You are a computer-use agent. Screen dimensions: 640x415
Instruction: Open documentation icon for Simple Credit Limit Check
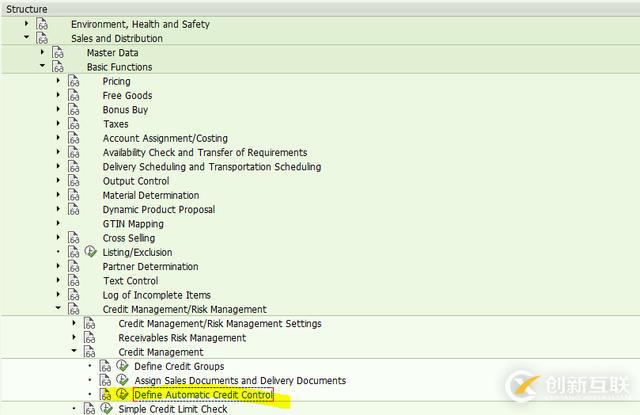tap(89, 409)
